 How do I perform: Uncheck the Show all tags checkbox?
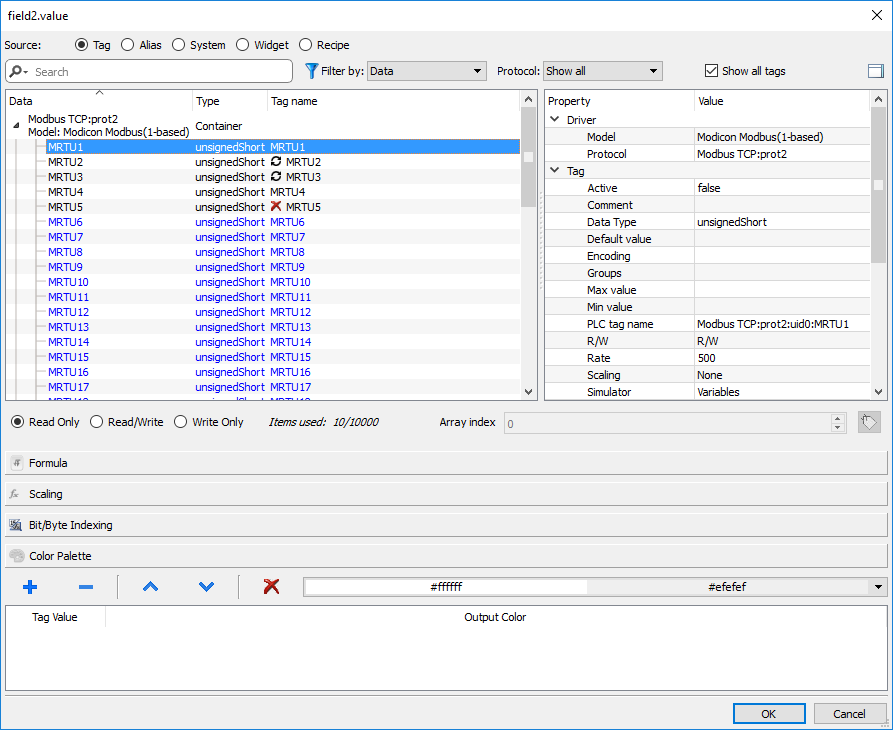point(711,71)
